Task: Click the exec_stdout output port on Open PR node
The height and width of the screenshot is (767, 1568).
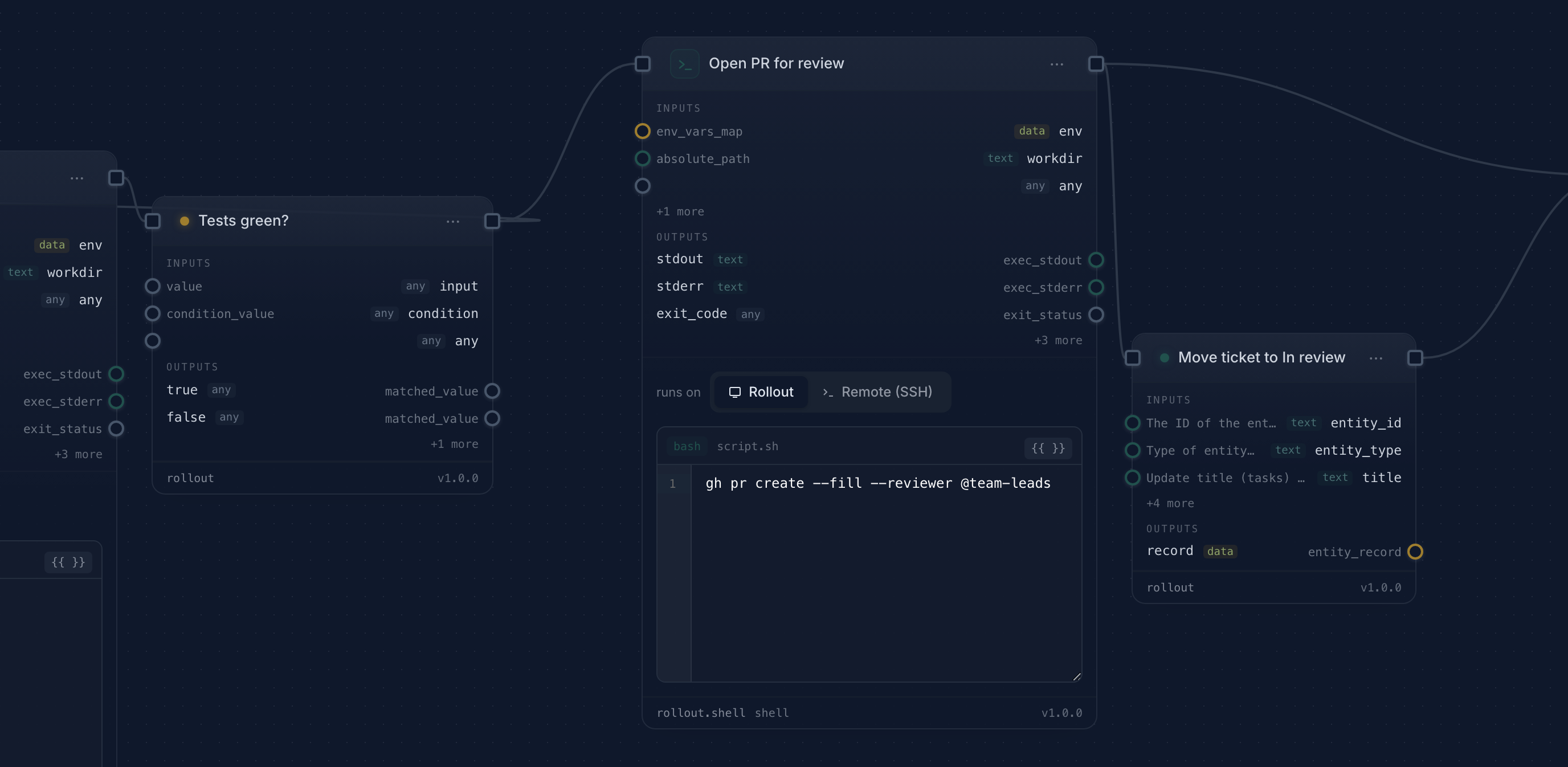Action: [1096, 260]
